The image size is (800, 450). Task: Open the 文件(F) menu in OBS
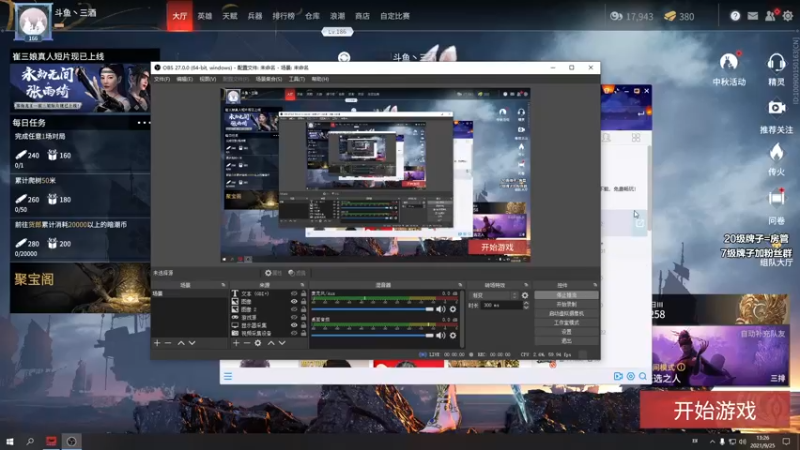162,79
